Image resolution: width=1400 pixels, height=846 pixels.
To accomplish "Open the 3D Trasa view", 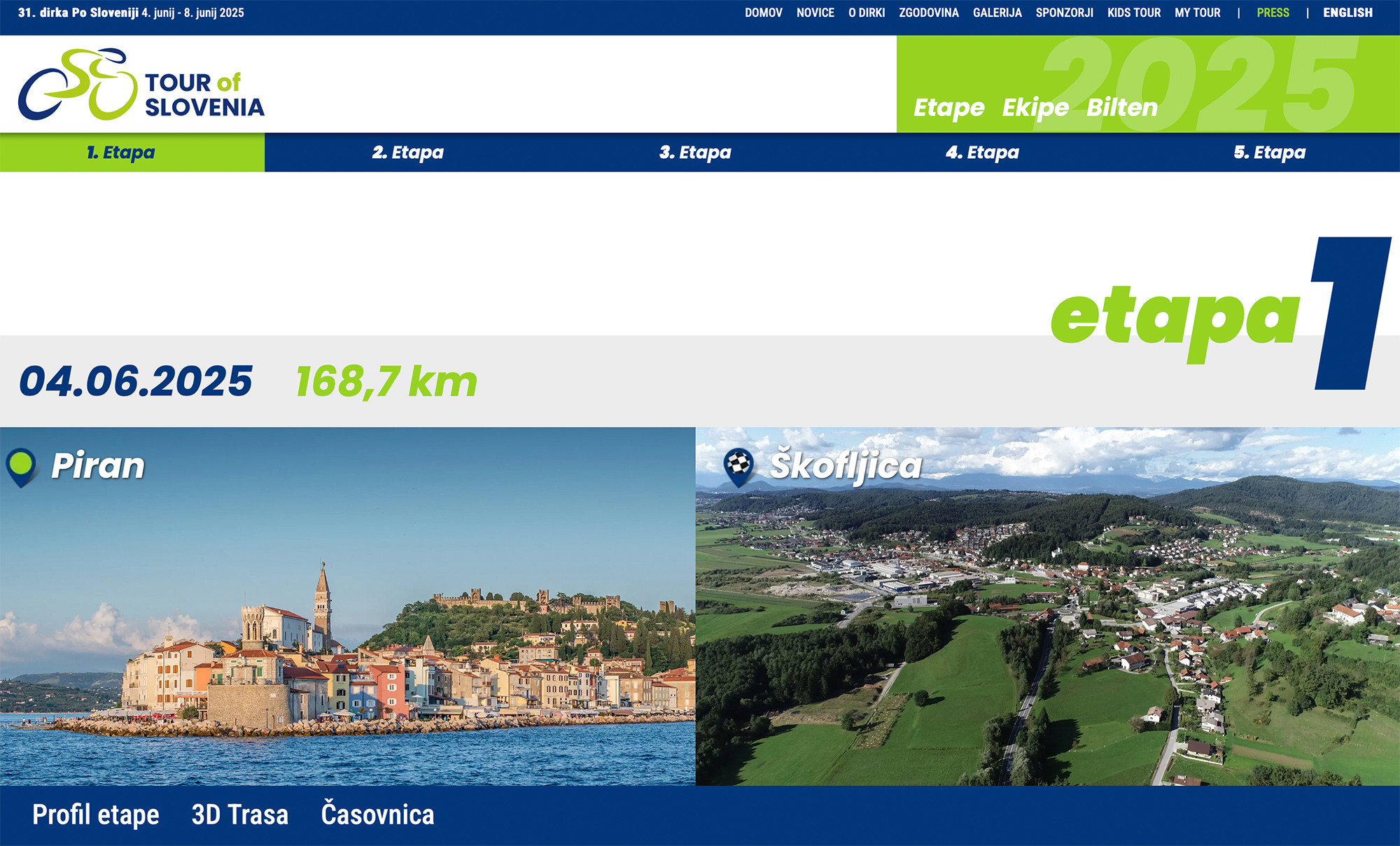I will point(240,815).
